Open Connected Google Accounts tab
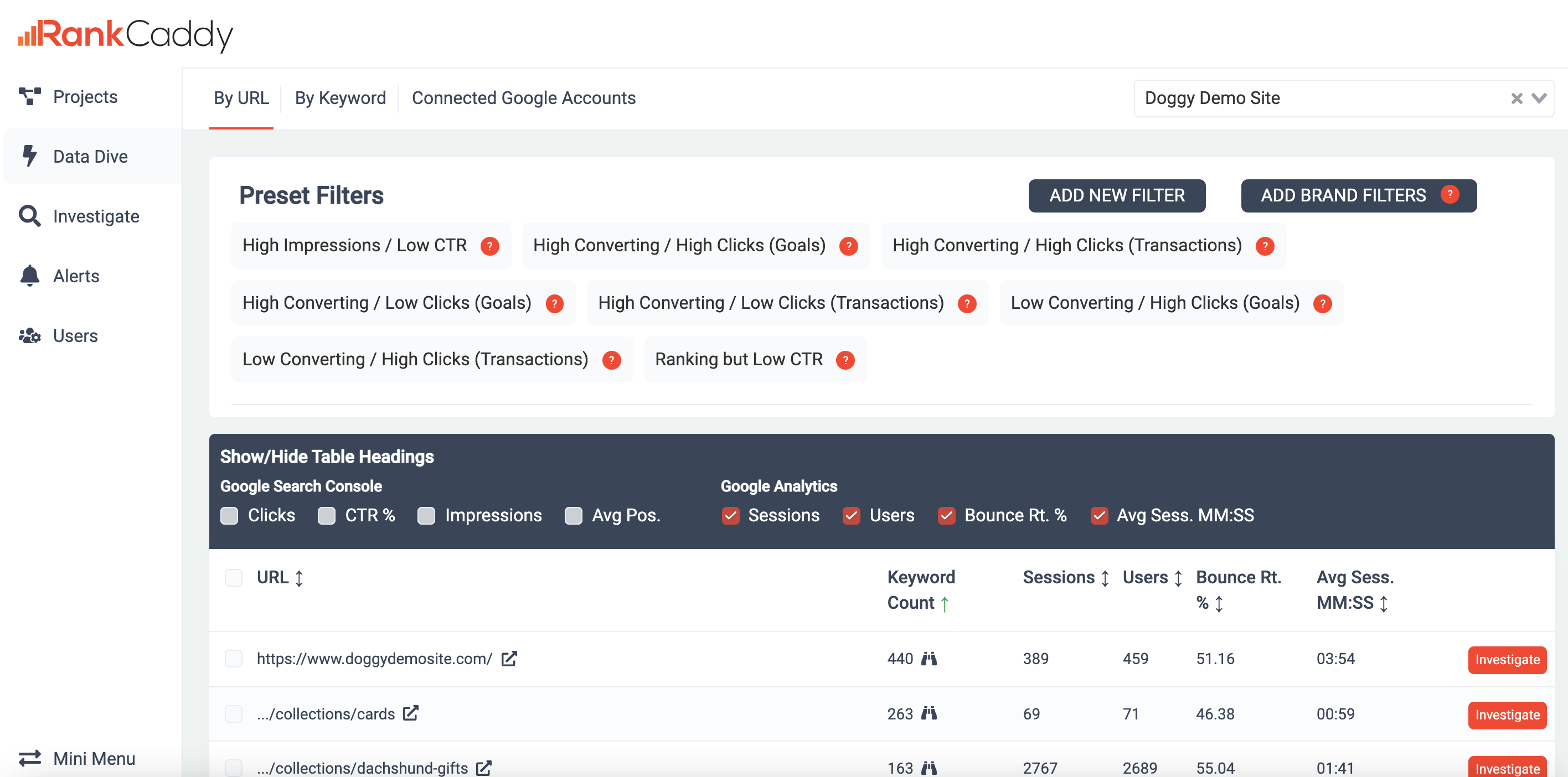This screenshot has height=777, width=1568. pos(523,98)
